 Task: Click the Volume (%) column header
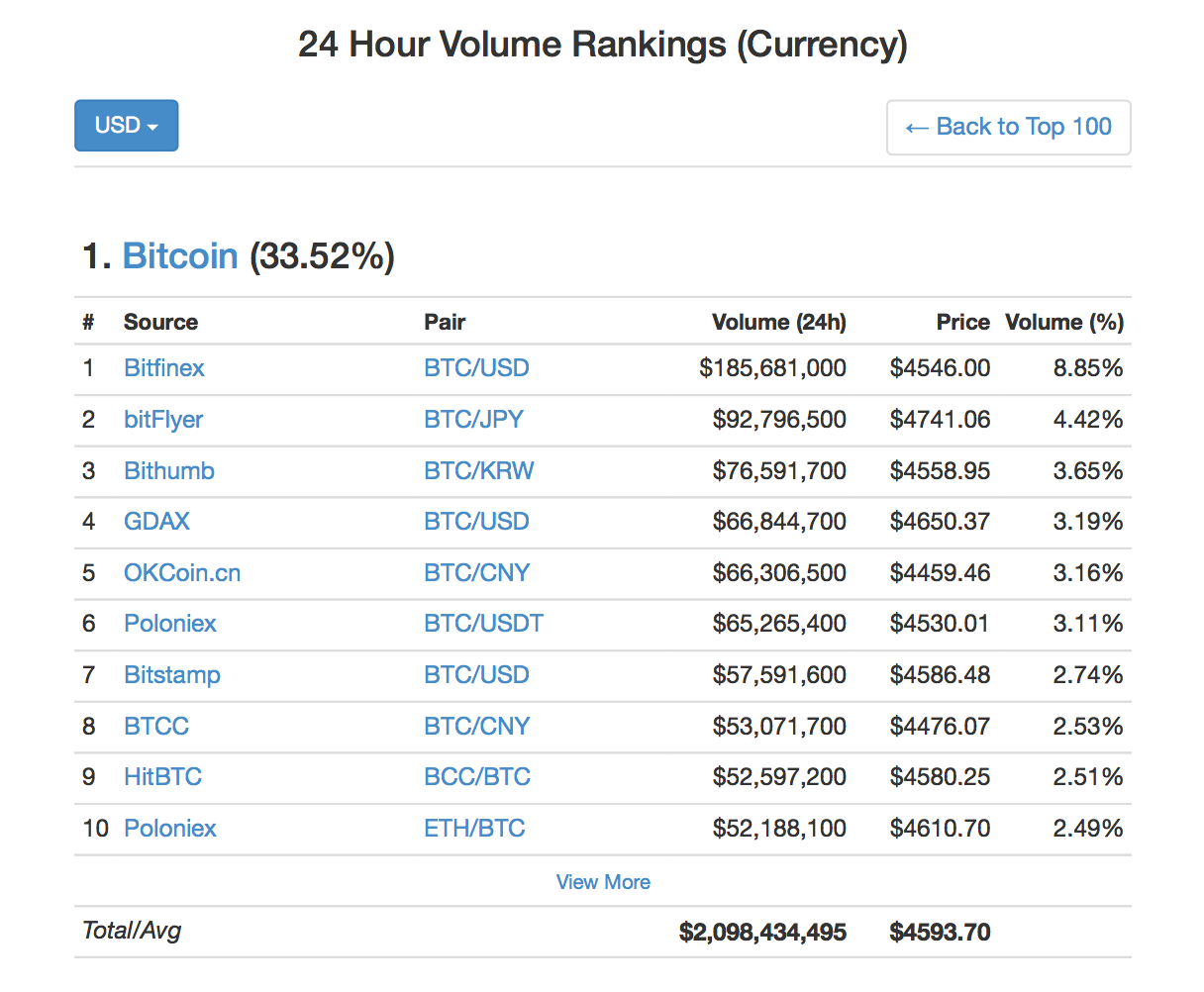click(1064, 322)
